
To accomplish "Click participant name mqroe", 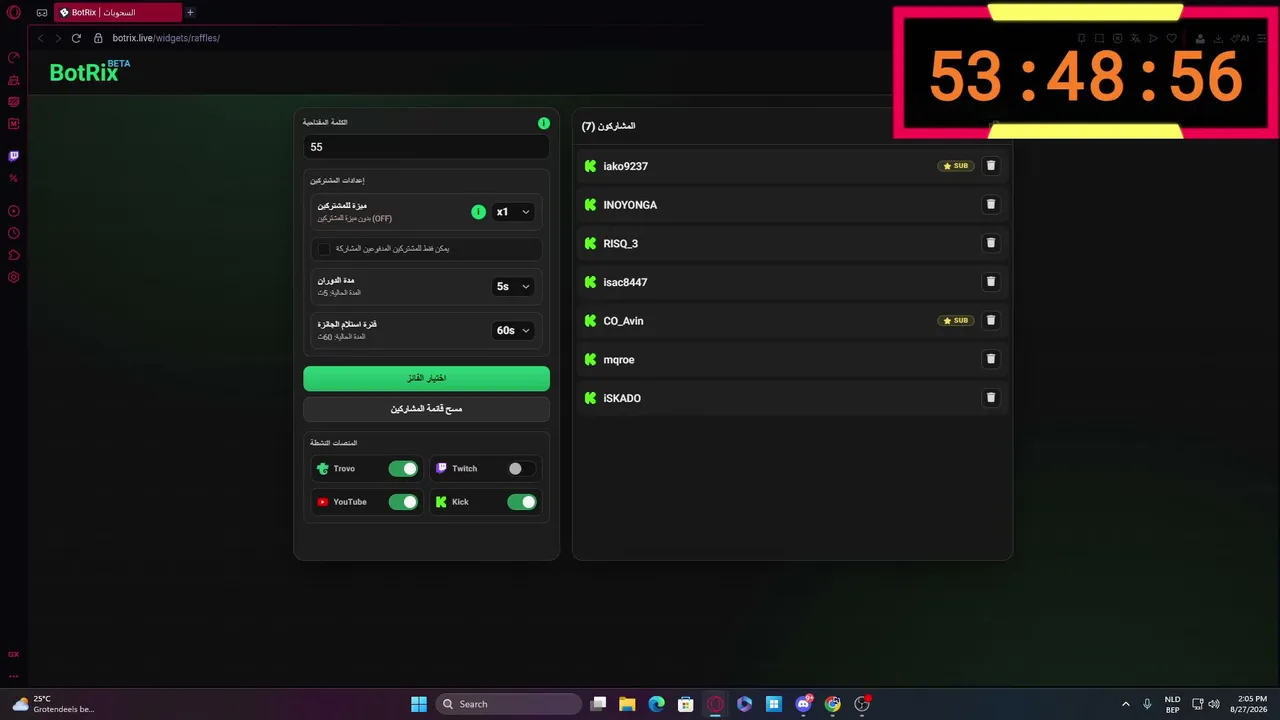I will pos(619,360).
